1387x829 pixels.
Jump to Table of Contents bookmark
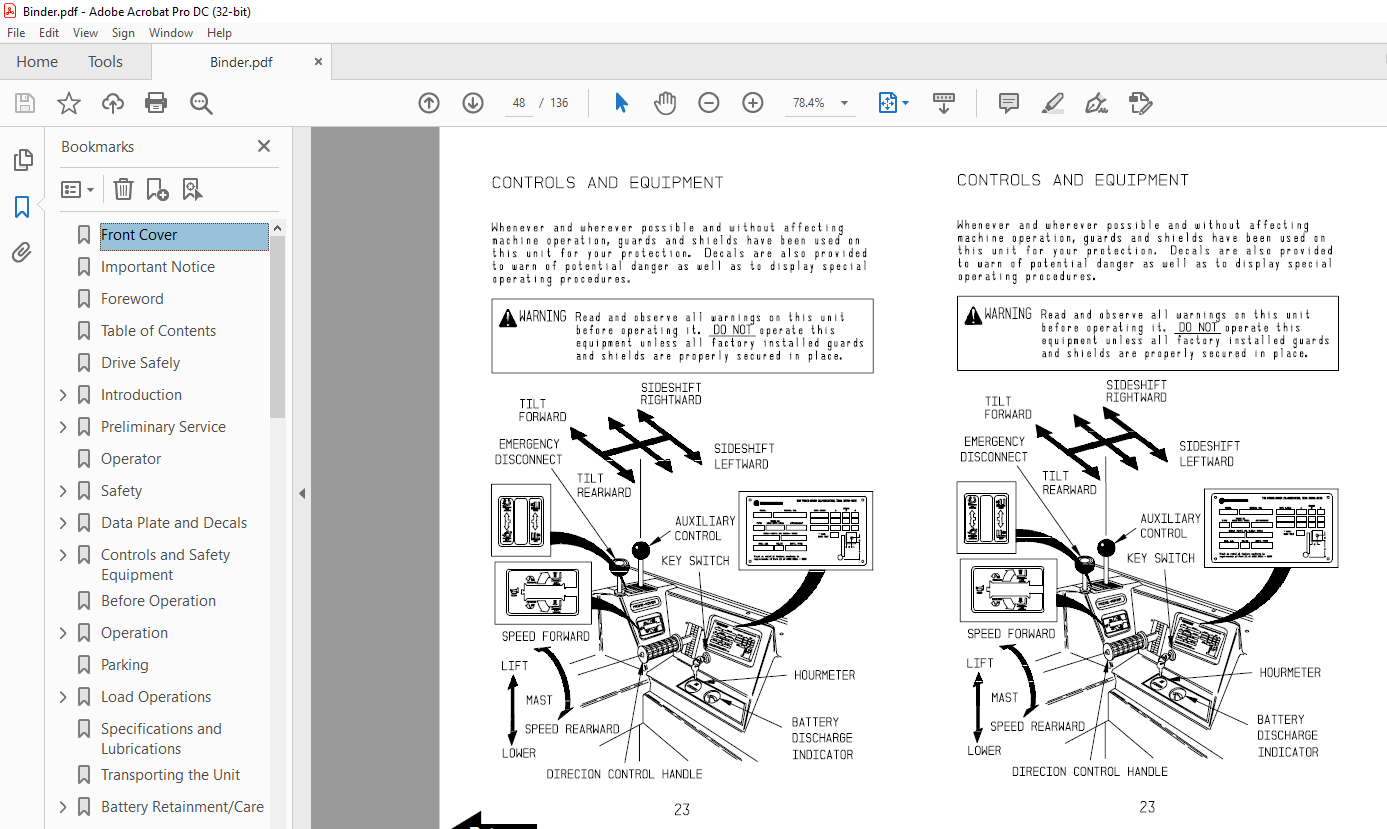[x=158, y=331]
